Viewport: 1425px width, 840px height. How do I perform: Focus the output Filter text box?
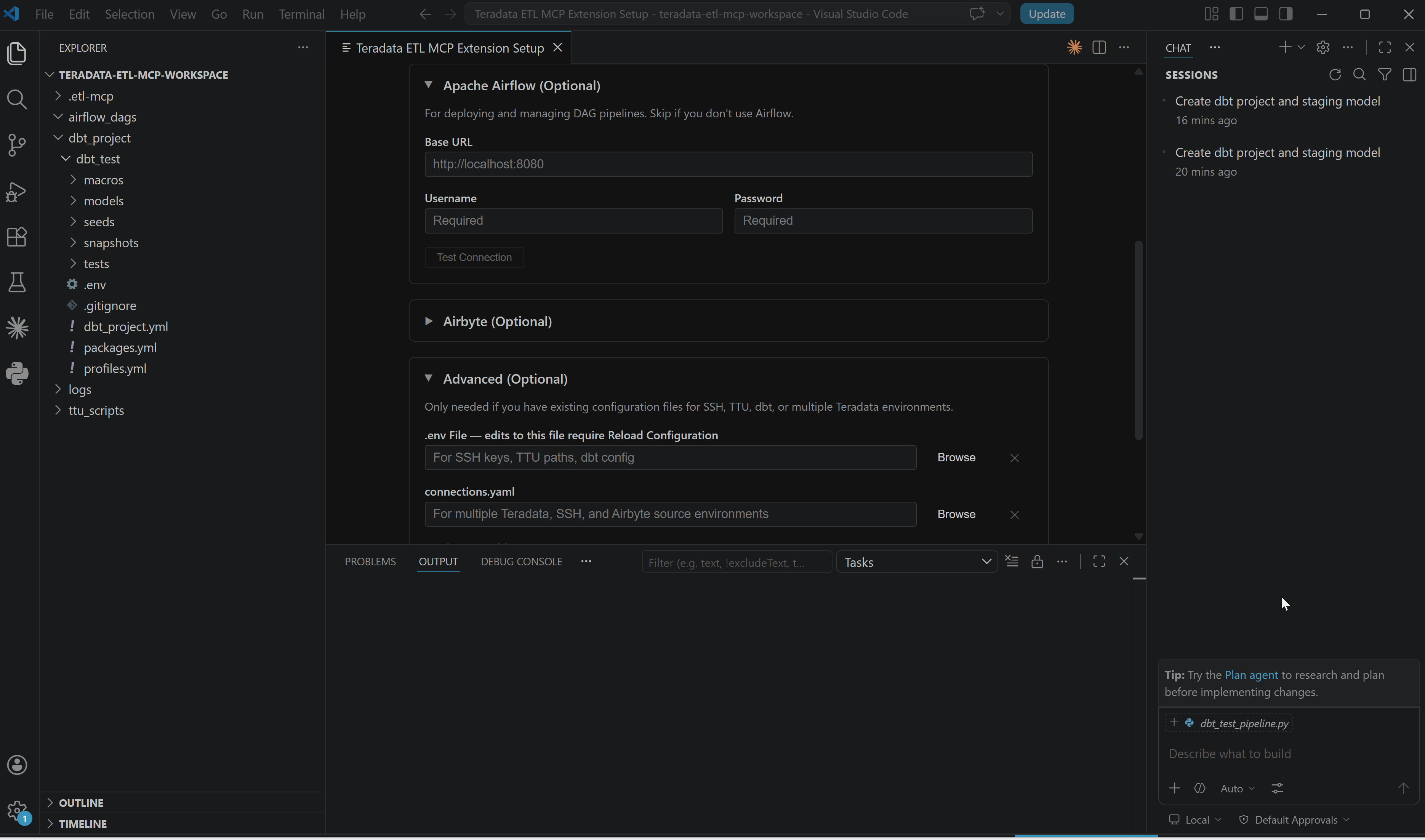pyautogui.click(x=737, y=562)
